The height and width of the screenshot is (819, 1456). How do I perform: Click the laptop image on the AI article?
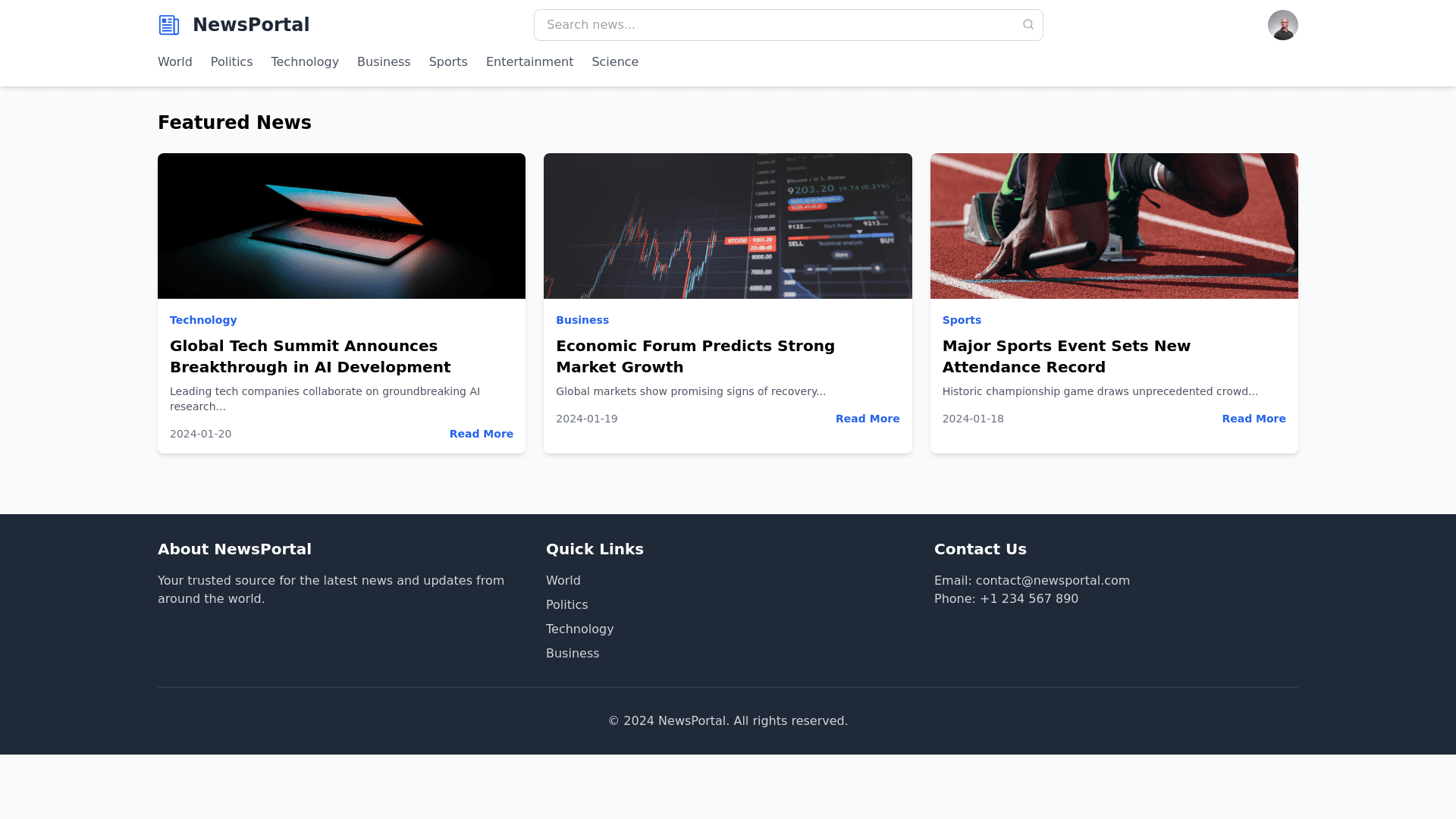tap(341, 226)
